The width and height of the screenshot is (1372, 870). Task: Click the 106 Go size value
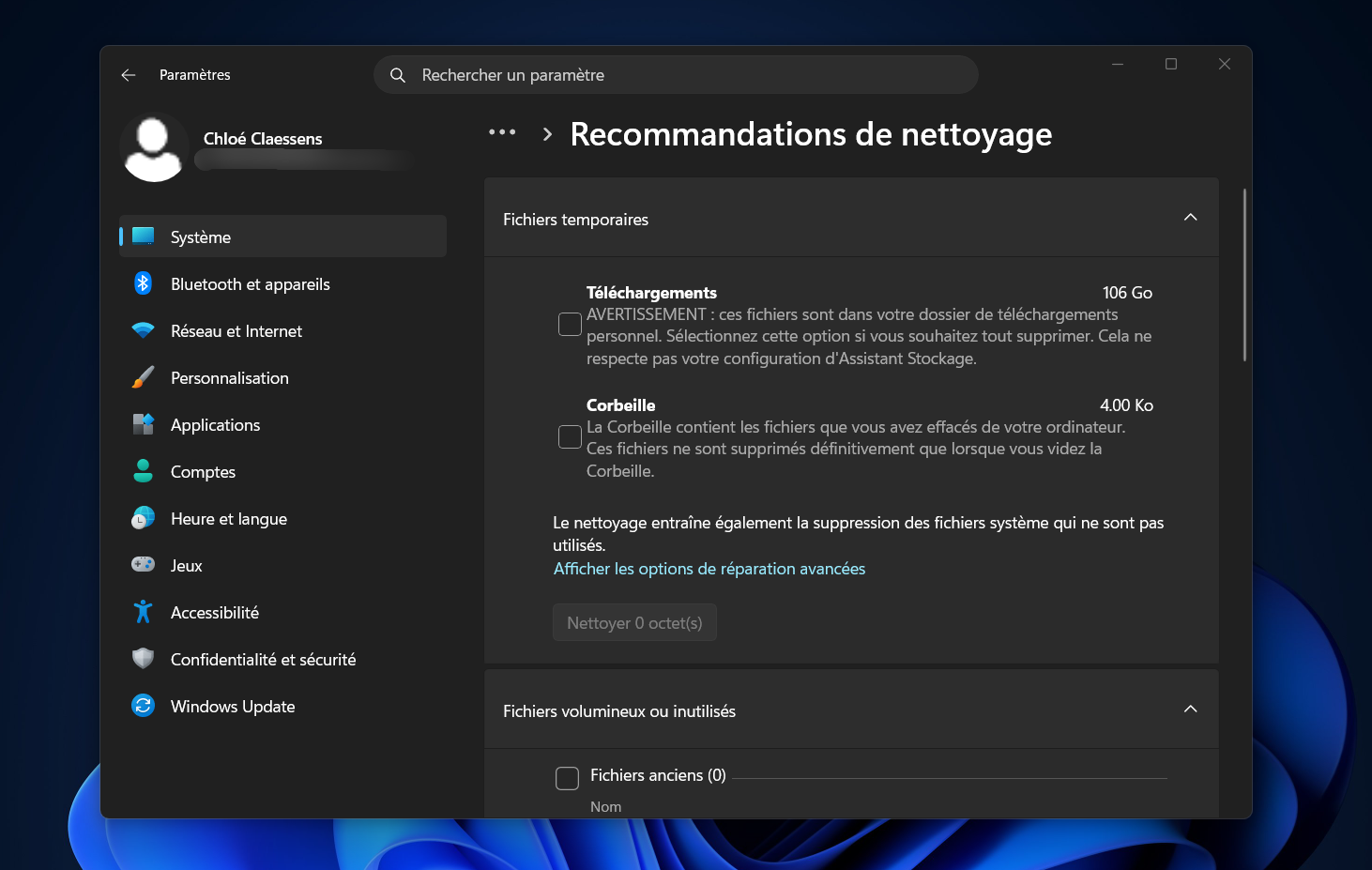pos(1127,293)
